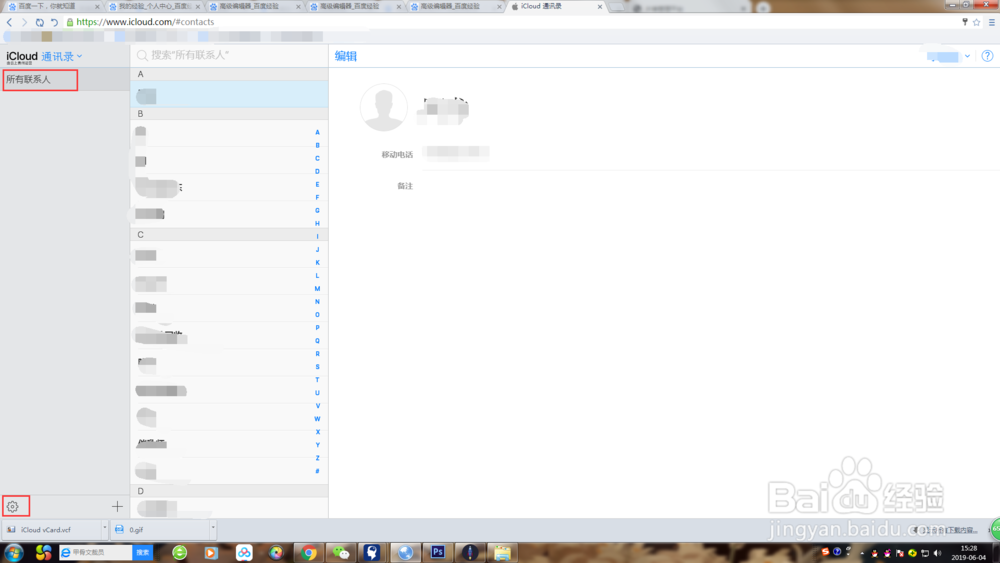Viewport: 1000px width, 563px height.
Task: Jump to # in alphabet index
Action: (x=317, y=471)
